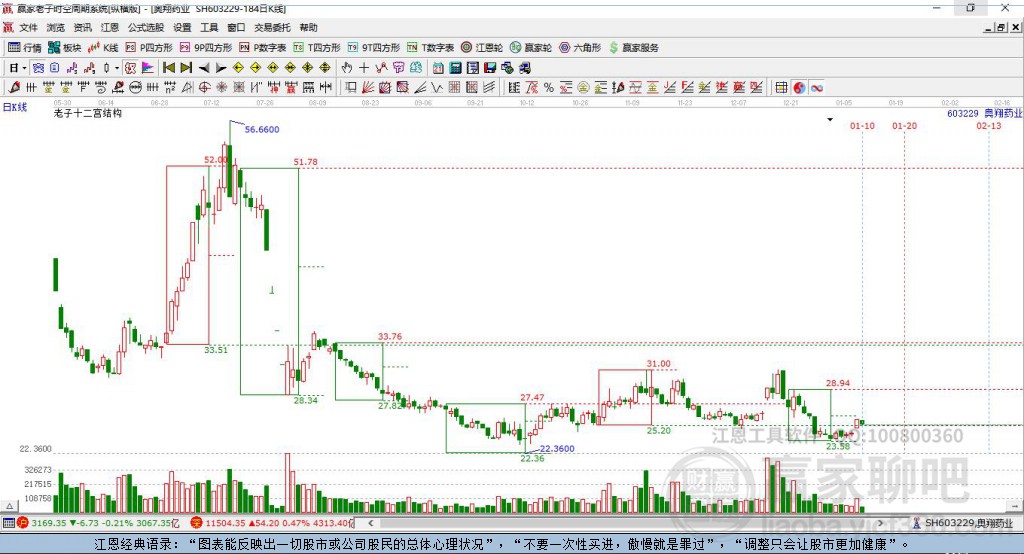Select the crosshair cursor tool
Screen dimensions: 1024x554
pos(364,68)
